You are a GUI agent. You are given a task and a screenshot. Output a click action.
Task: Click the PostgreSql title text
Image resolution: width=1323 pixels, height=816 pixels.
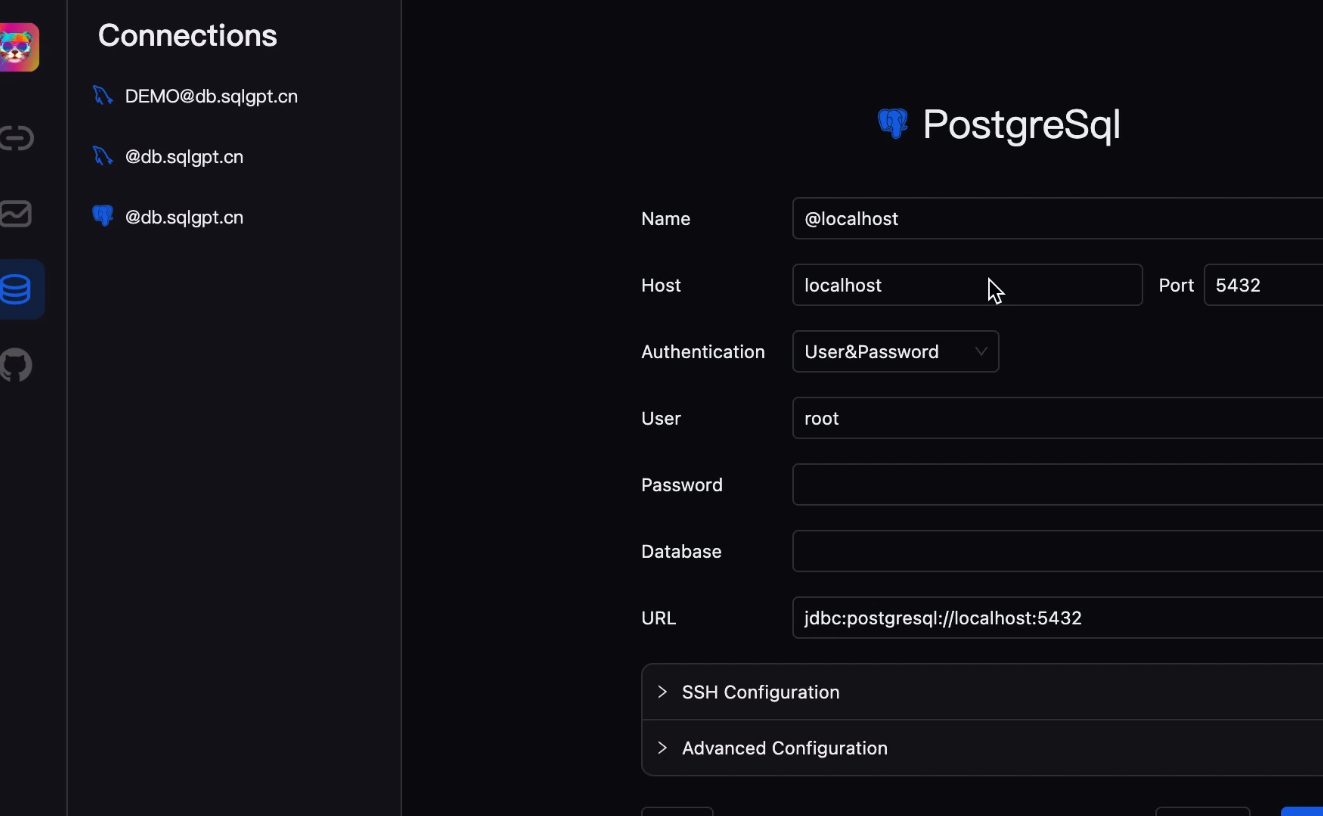point(1021,125)
